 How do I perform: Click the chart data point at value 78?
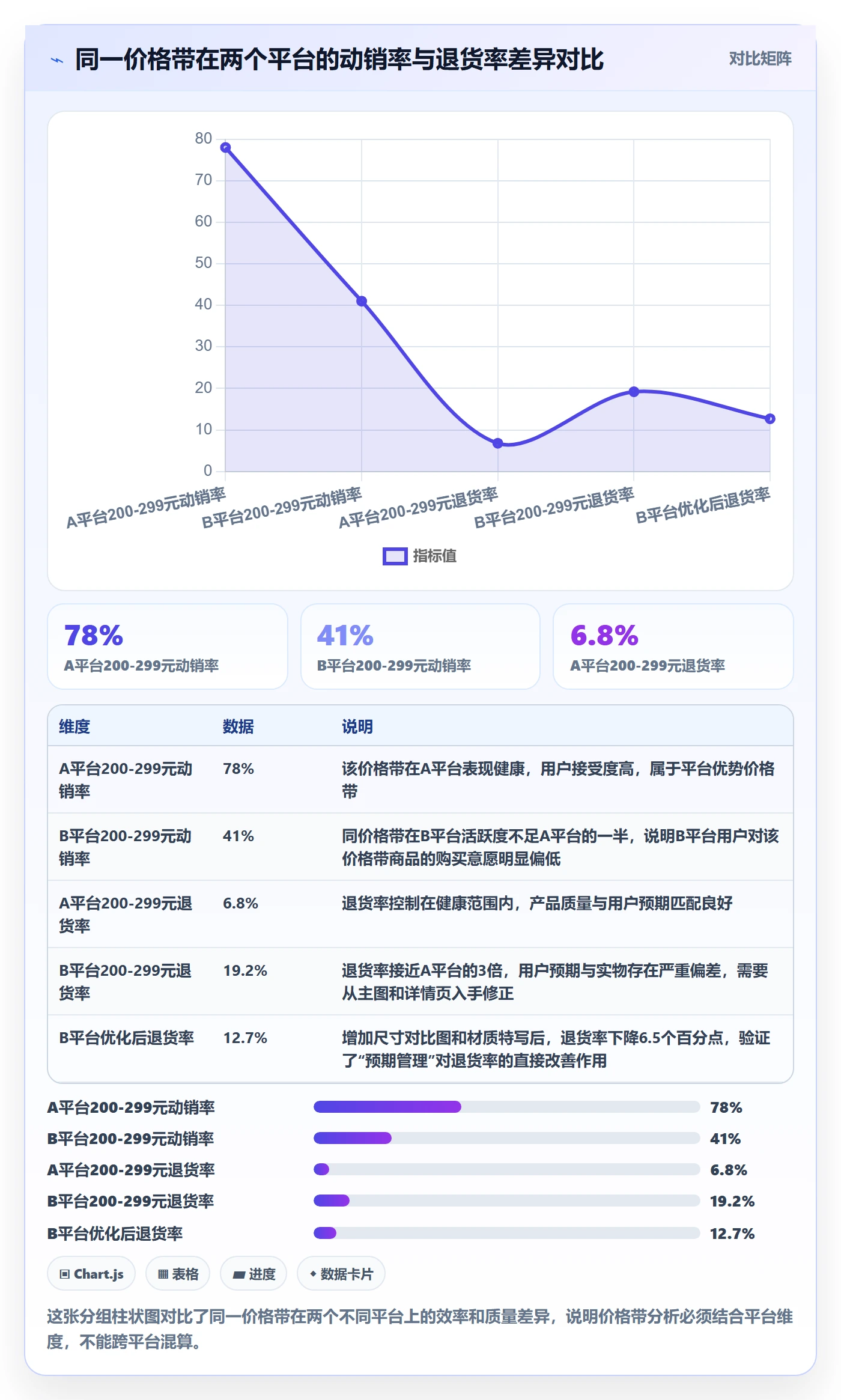[x=226, y=148]
